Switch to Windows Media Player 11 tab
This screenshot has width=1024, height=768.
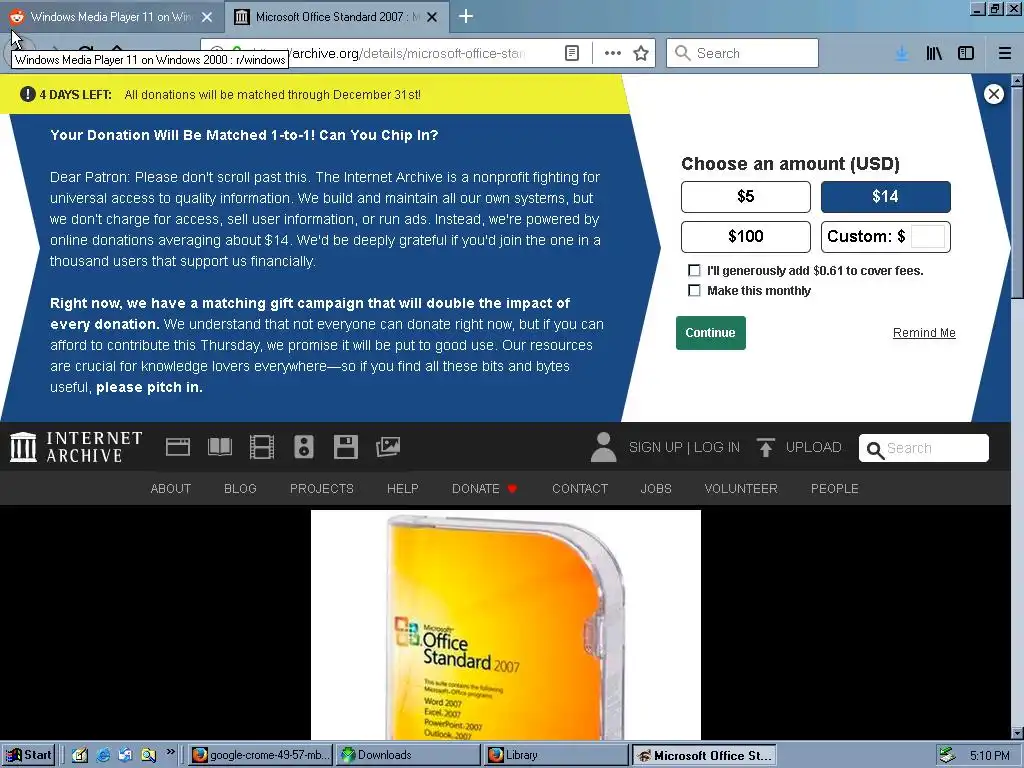(x=112, y=17)
